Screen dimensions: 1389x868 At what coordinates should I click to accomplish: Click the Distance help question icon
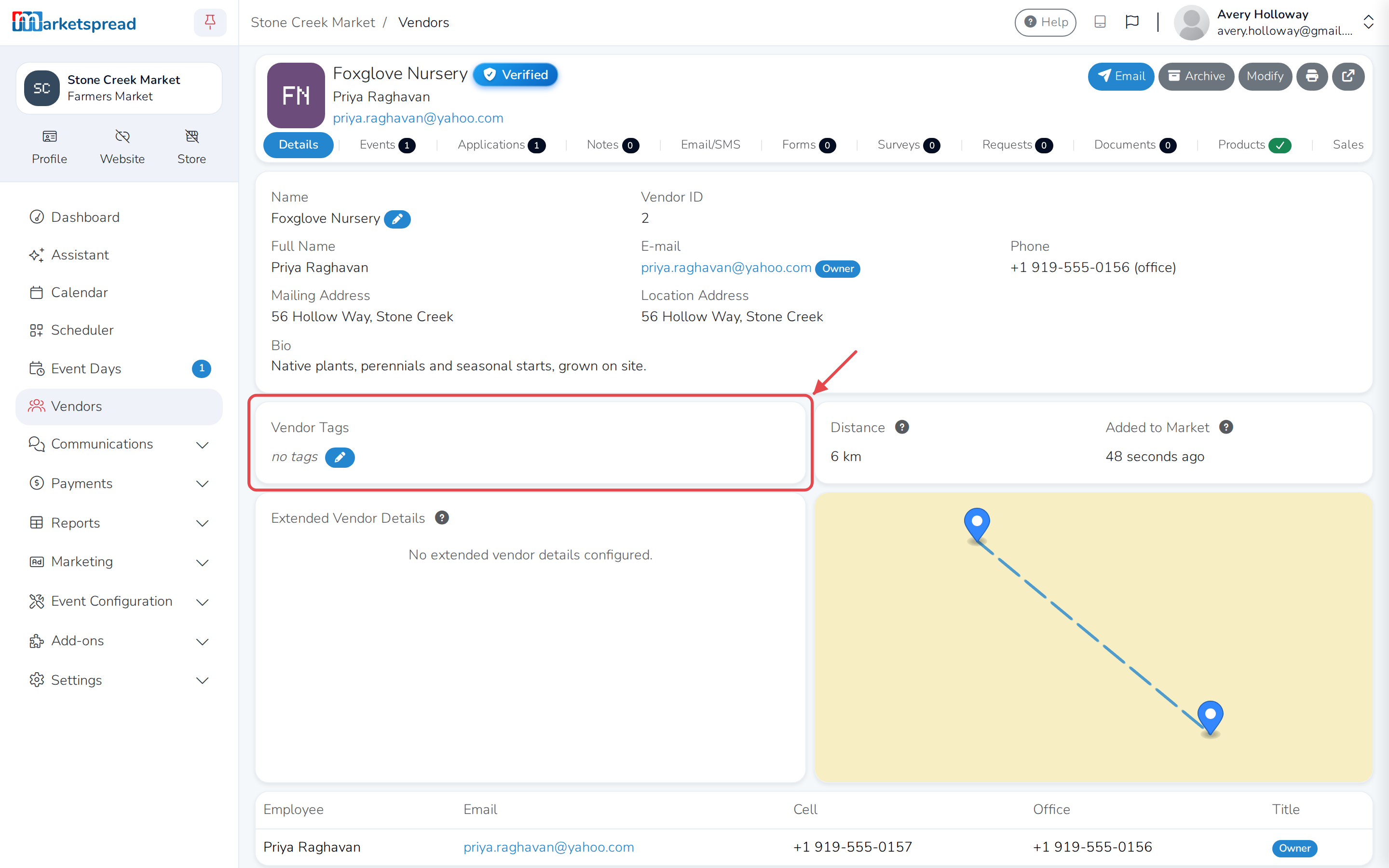point(902,427)
